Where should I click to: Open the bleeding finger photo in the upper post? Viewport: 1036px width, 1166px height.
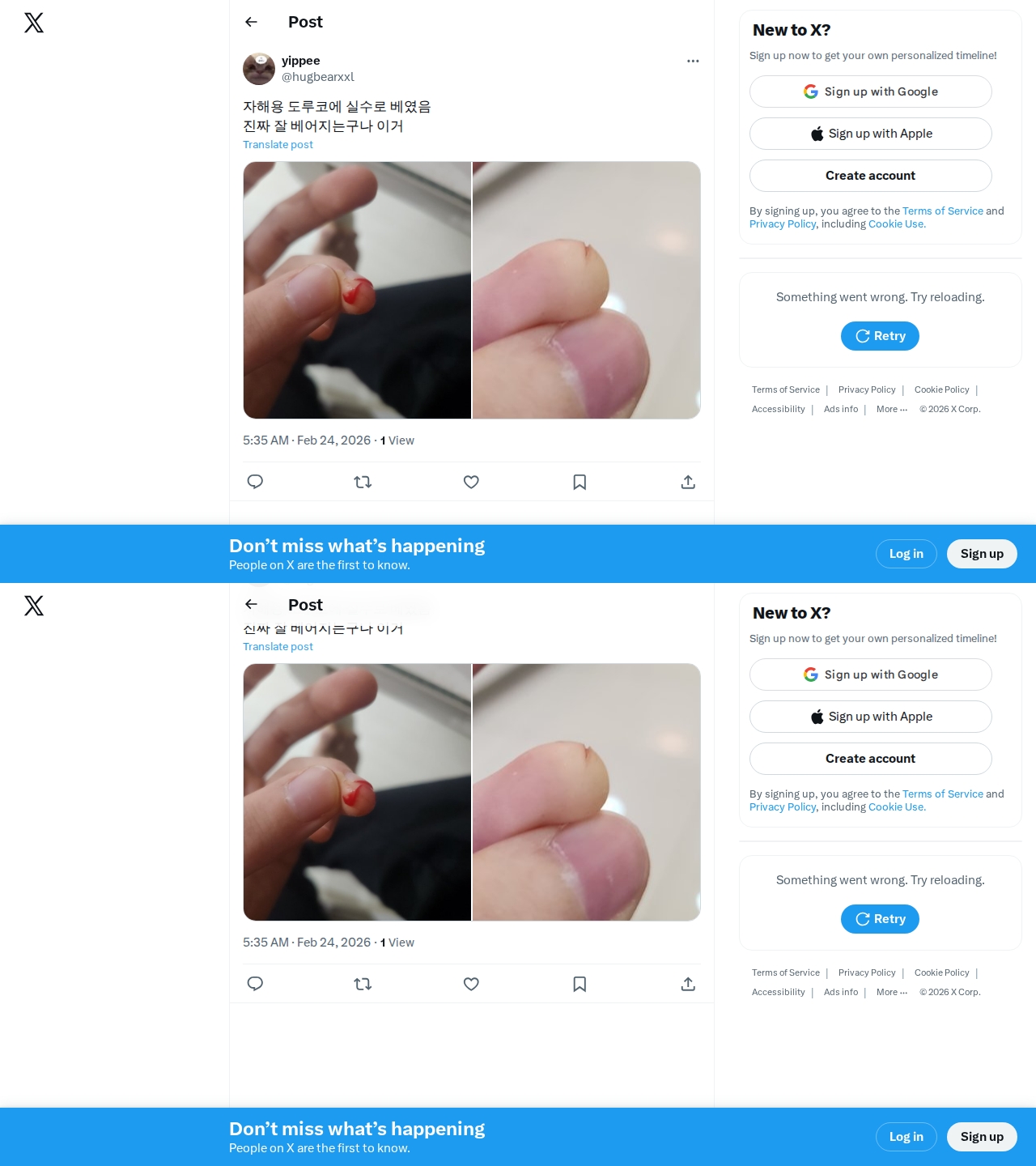[357, 290]
